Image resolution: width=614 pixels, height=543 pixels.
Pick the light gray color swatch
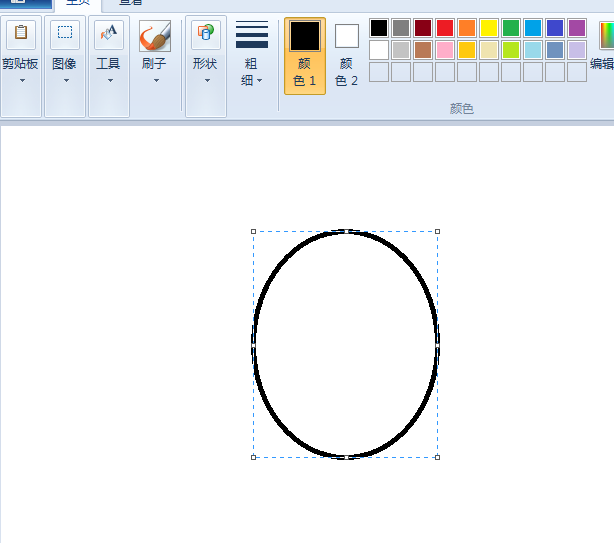click(x=401, y=50)
